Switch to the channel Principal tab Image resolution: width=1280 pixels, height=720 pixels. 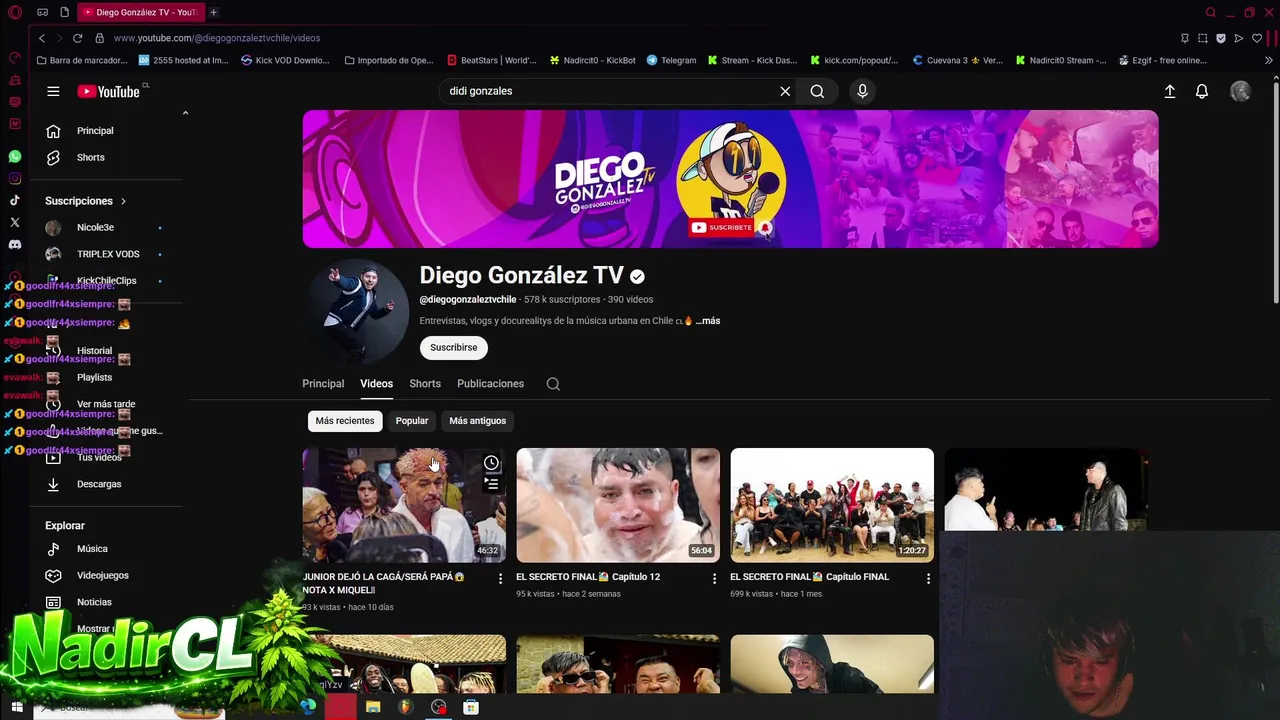tap(323, 384)
